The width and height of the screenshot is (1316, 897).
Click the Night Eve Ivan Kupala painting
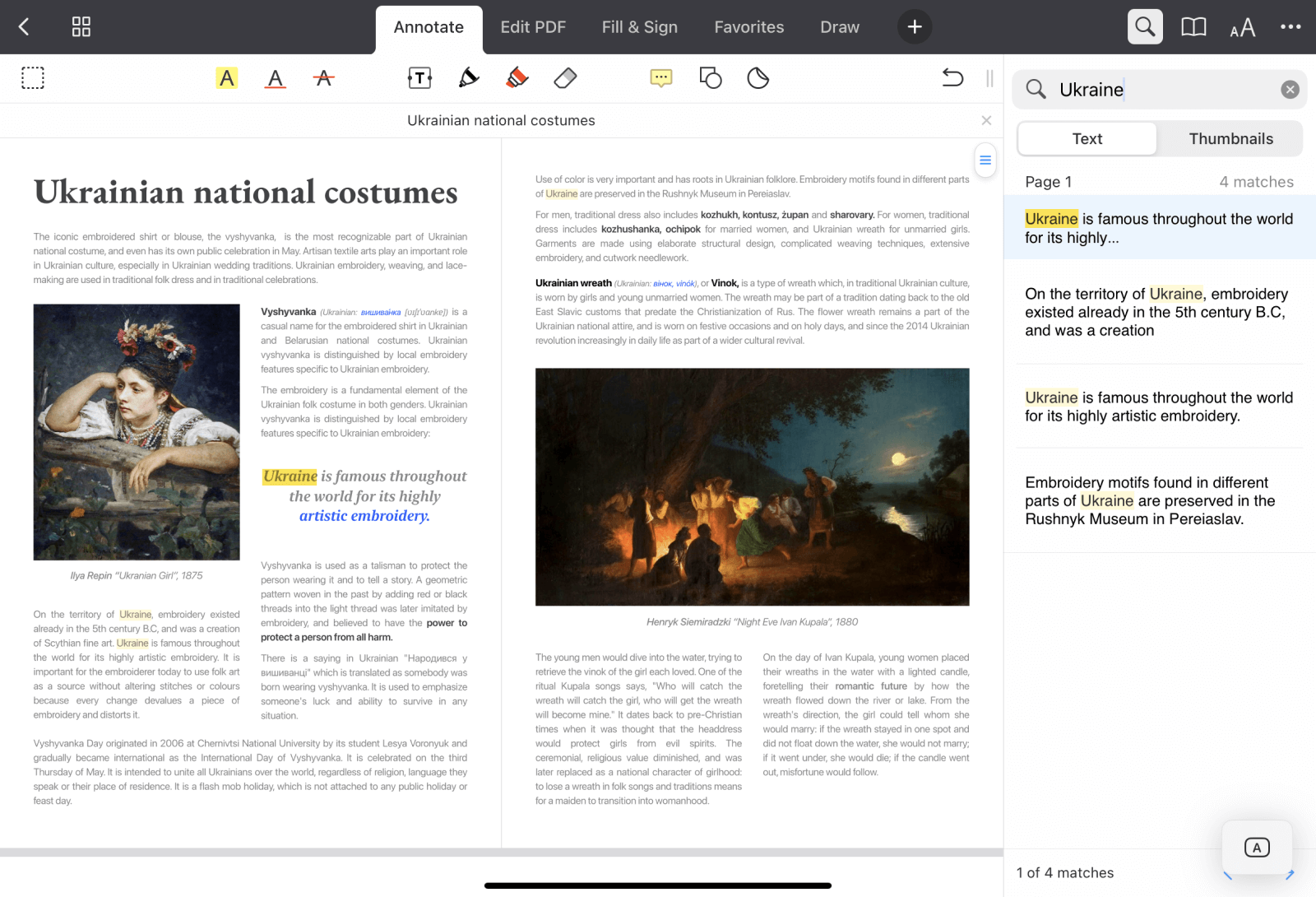pyautogui.click(x=752, y=487)
